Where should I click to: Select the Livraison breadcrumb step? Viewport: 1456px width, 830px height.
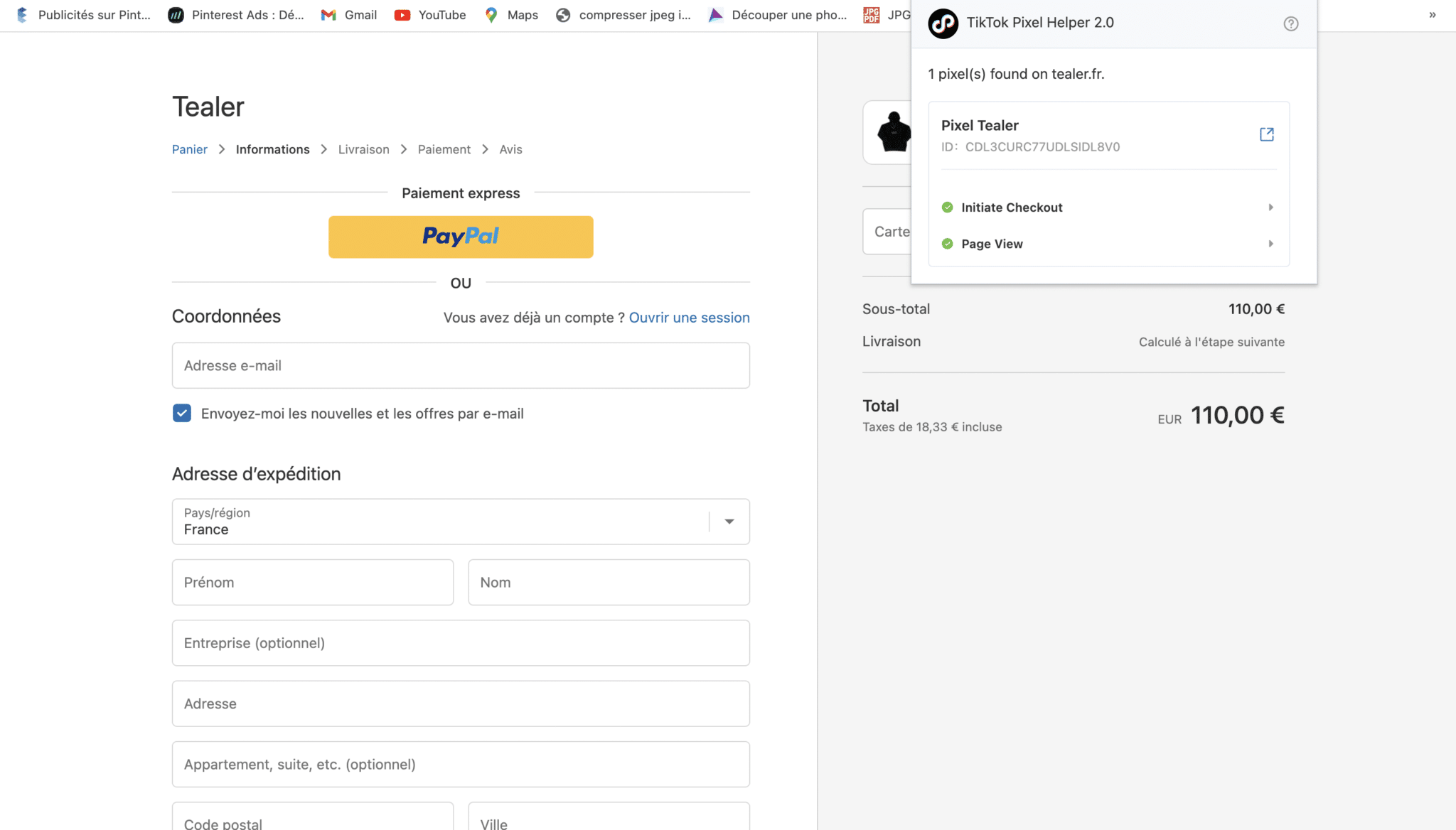point(363,149)
